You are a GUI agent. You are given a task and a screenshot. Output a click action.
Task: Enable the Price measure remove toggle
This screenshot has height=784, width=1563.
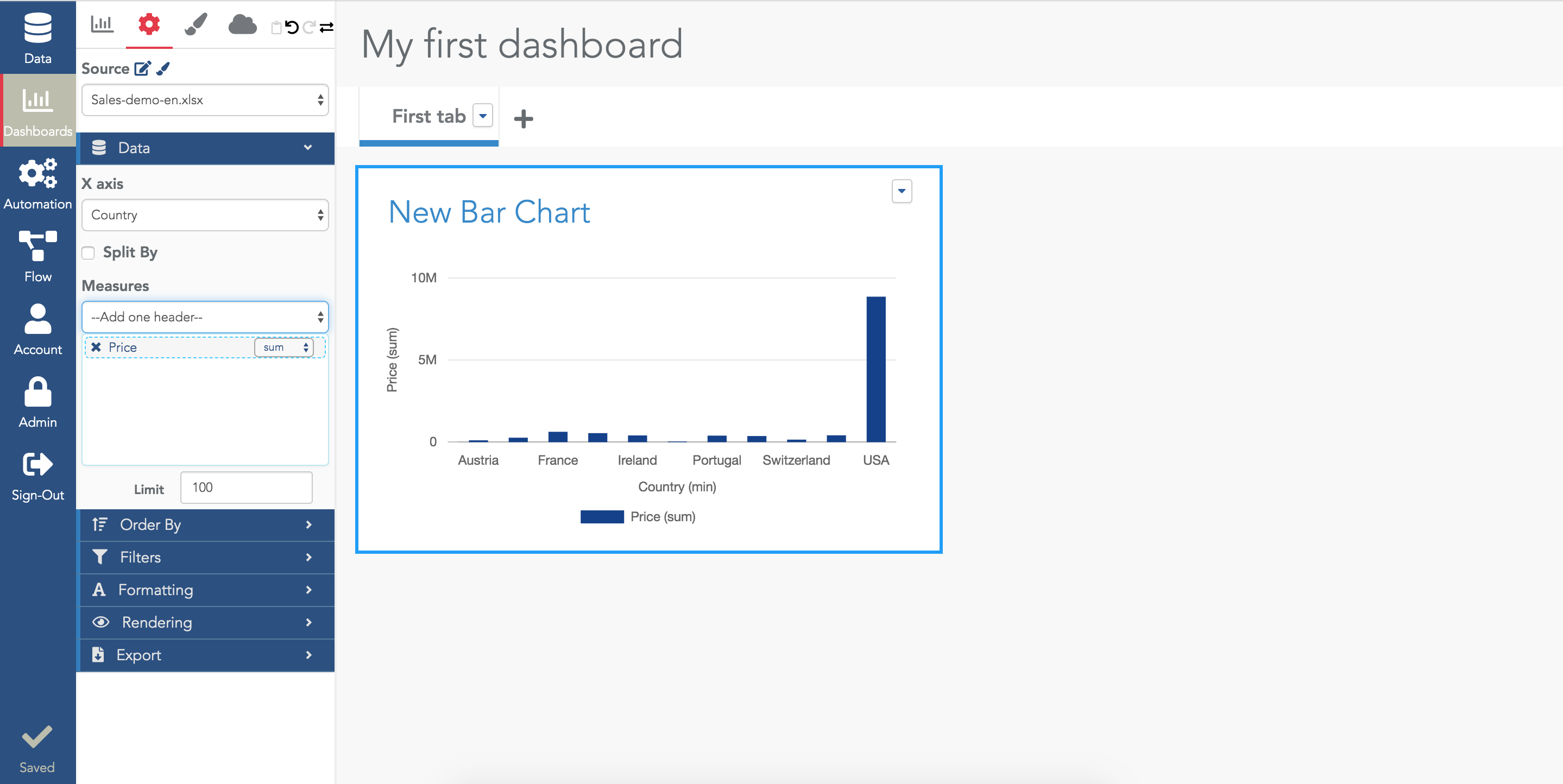[x=97, y=348]
